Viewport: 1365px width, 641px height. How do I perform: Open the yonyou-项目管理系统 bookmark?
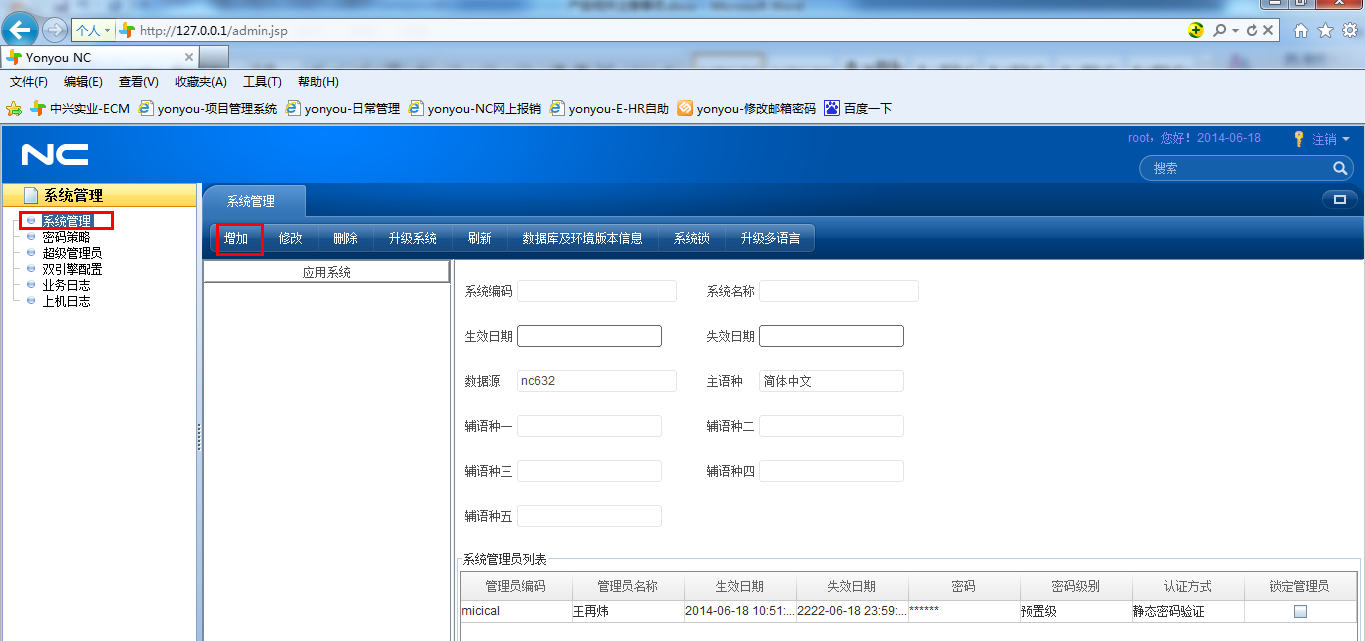208,108
